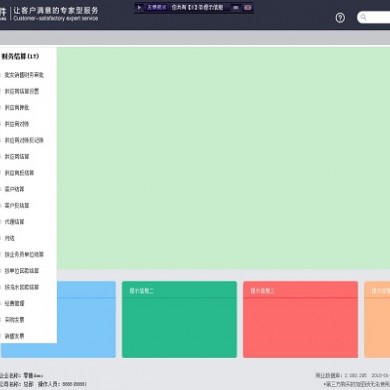Screen dimensions: 390x390
Task: Open 按单位回款结算 menu item
Action: tap(22, 271)
